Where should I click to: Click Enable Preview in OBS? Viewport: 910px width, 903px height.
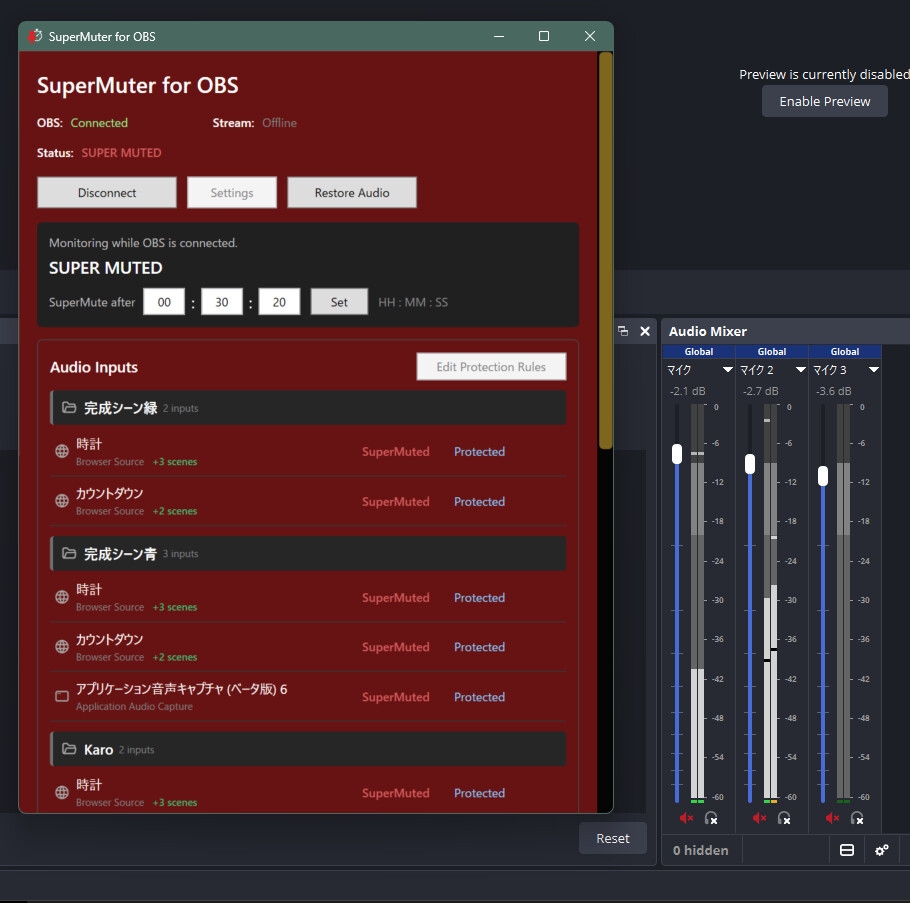(x=825, y=102)
